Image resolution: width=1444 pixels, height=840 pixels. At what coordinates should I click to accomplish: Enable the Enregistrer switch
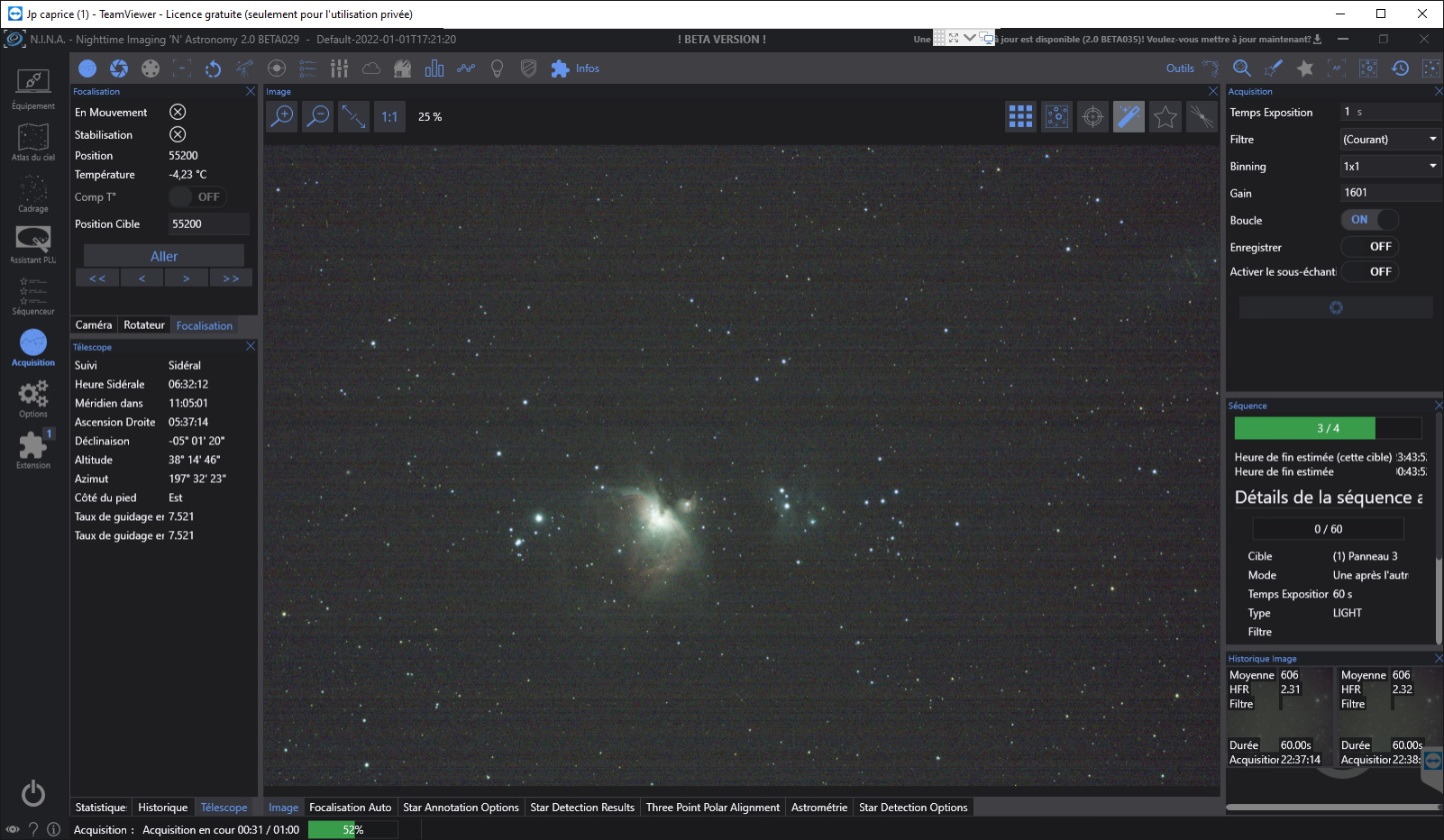pos(1370,246)
